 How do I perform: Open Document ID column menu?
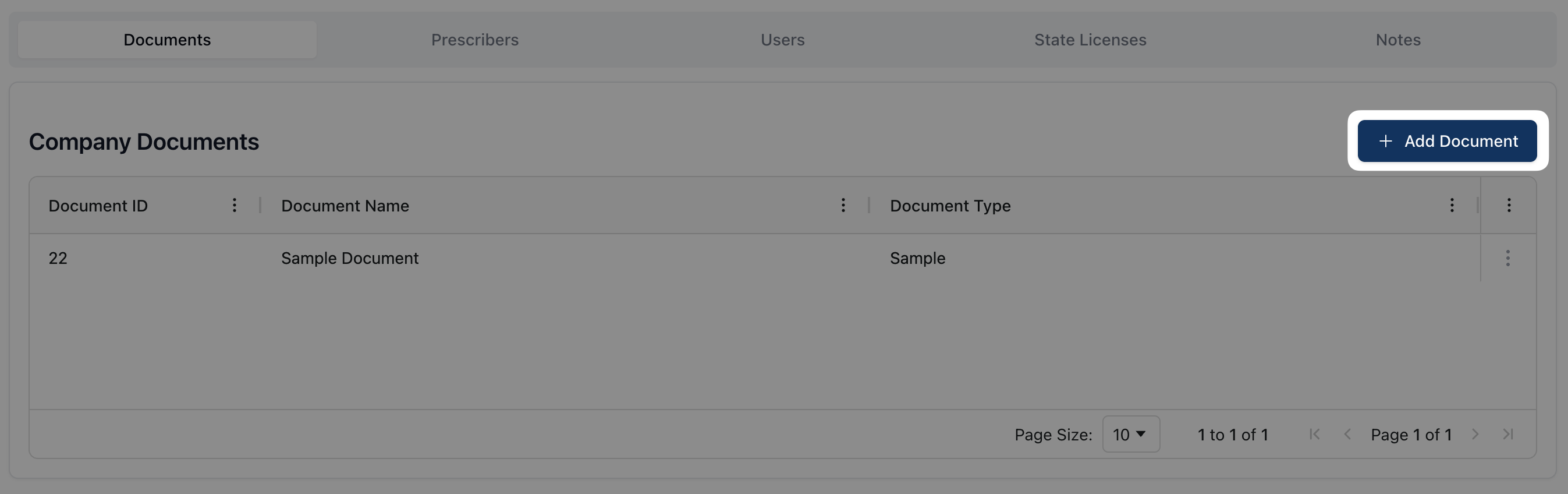click(x=235, y=205)
